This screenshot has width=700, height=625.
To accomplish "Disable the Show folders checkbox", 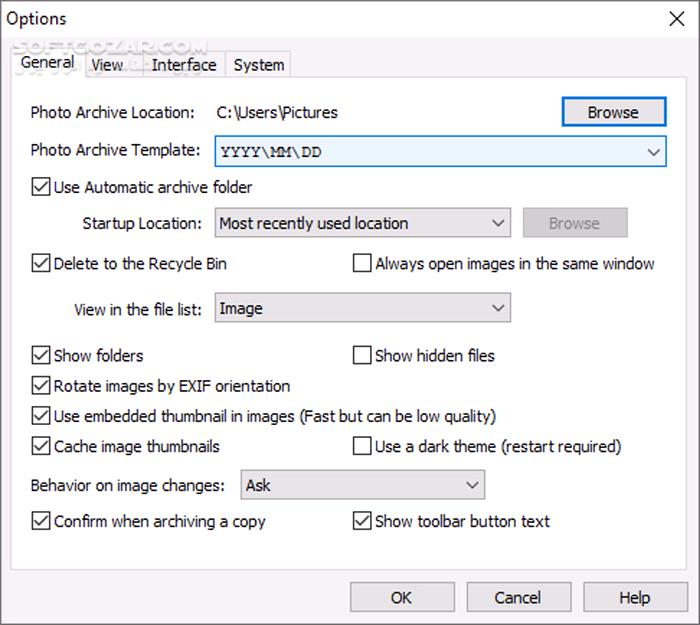I will pyautogui.click(x=42, y=355).
